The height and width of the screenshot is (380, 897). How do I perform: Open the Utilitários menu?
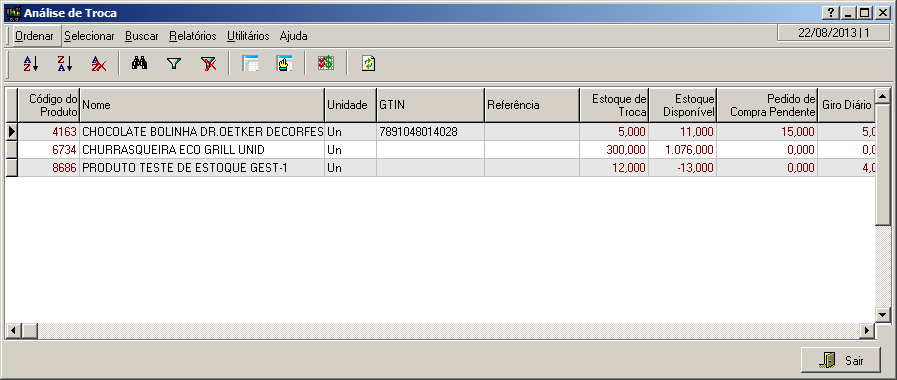point(248,36)
